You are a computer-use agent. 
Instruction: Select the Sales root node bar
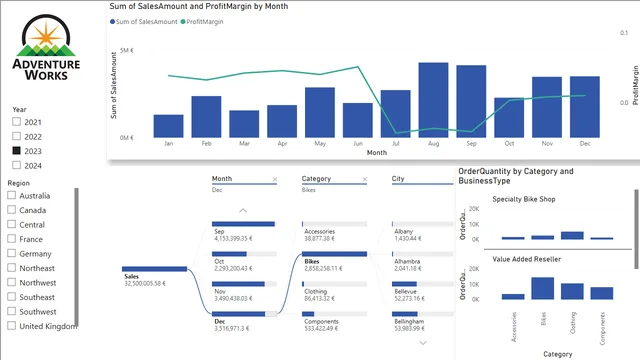tap(154, 269)
